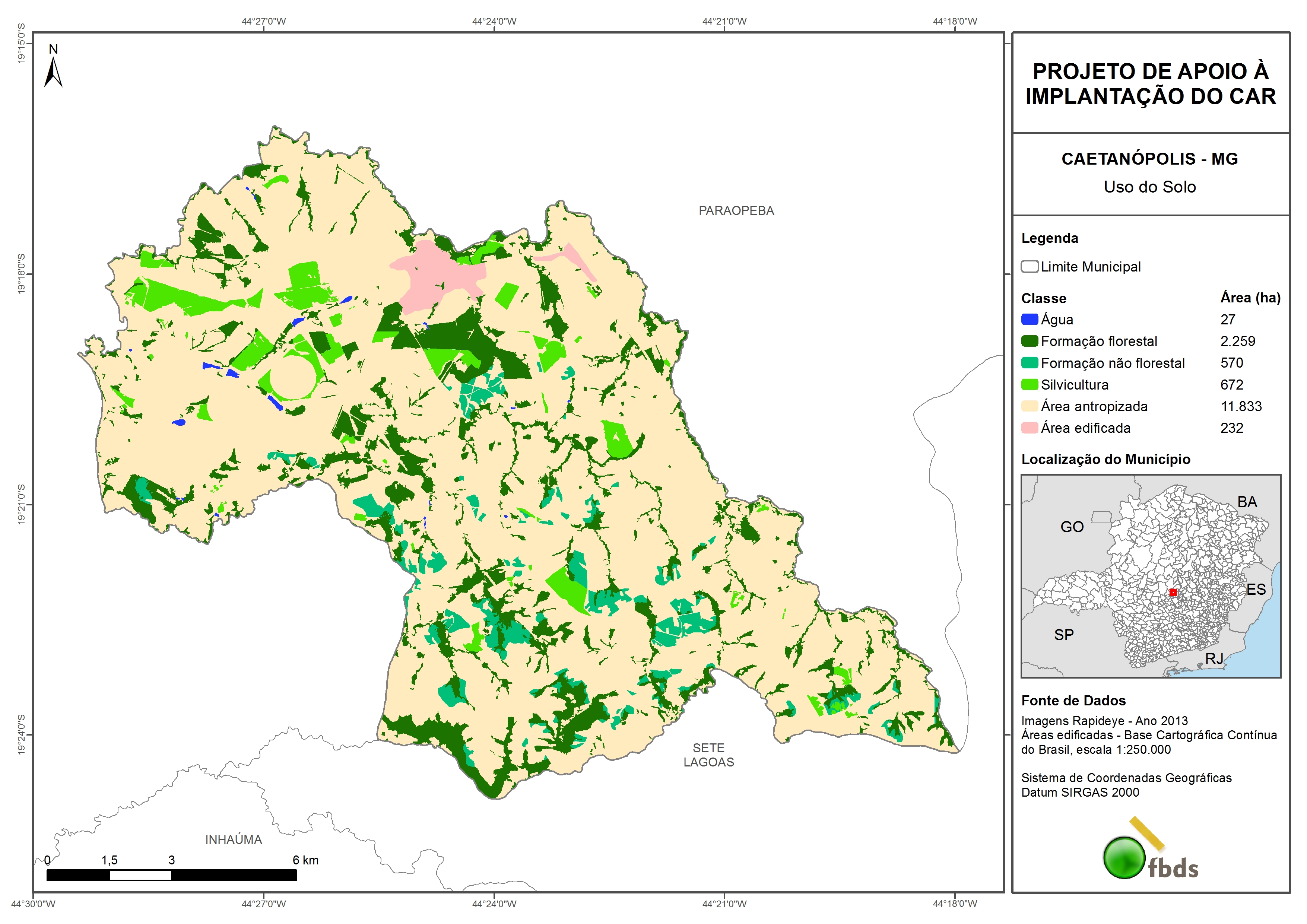Click the pink Área edificada swatch
Image resolution: width=1307 pixels, height=924 pixels.
pos(1029,428)
